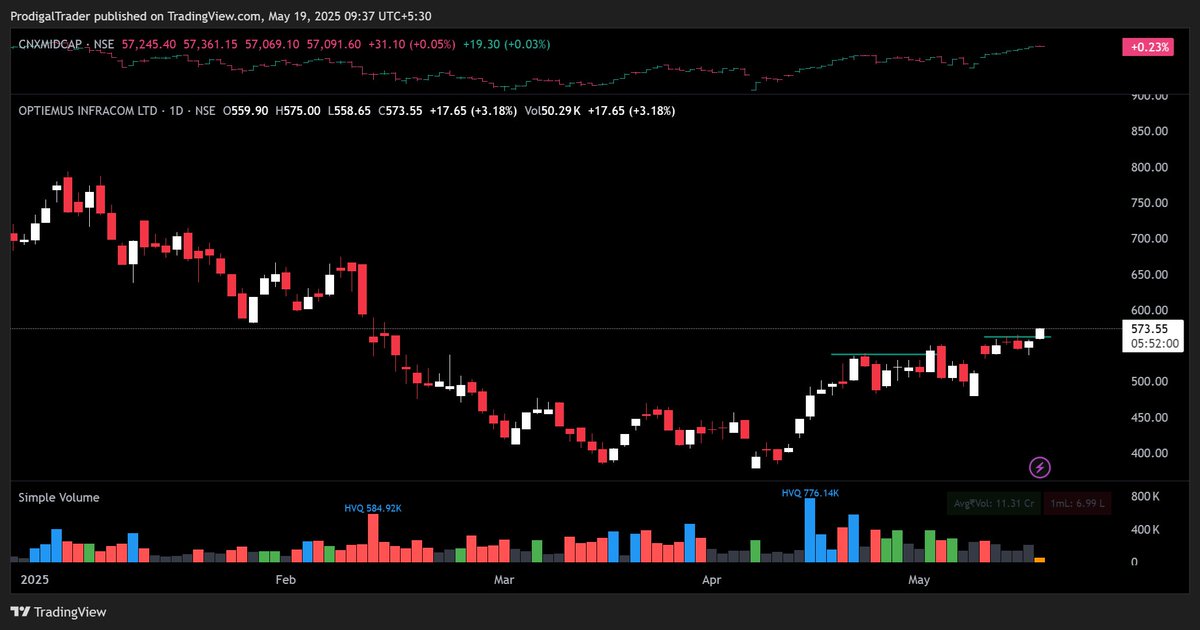Click the 850.00 price axis label
1200x630 pixels.
pyautogui.click(x=1149, y=131)
